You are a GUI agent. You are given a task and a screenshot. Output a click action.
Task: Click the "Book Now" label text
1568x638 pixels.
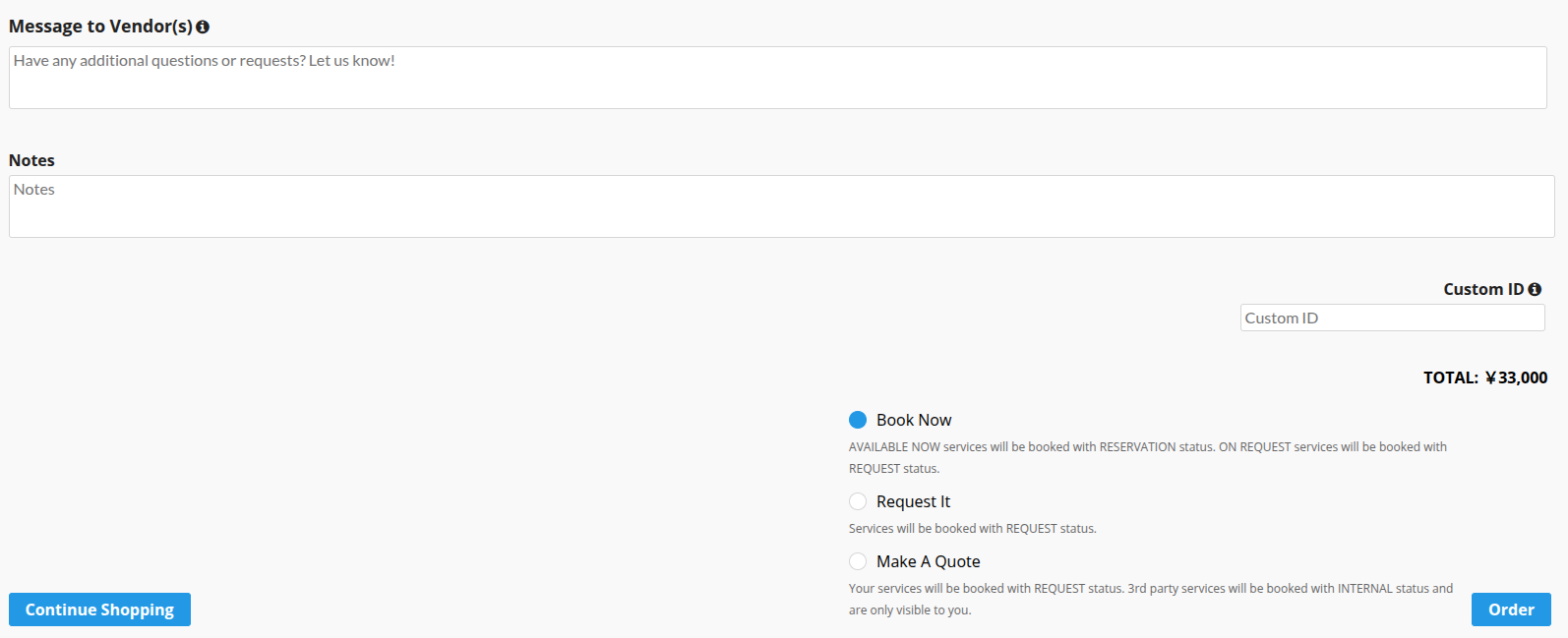point(914,420)
